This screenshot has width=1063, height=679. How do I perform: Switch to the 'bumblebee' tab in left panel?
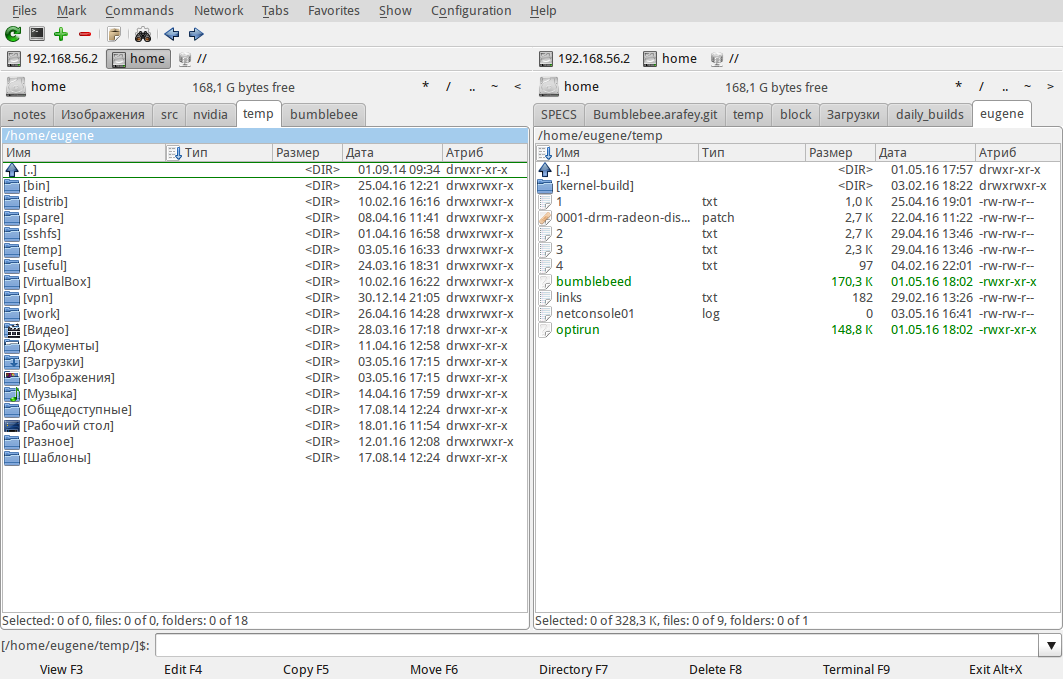[x=323, y=115]
